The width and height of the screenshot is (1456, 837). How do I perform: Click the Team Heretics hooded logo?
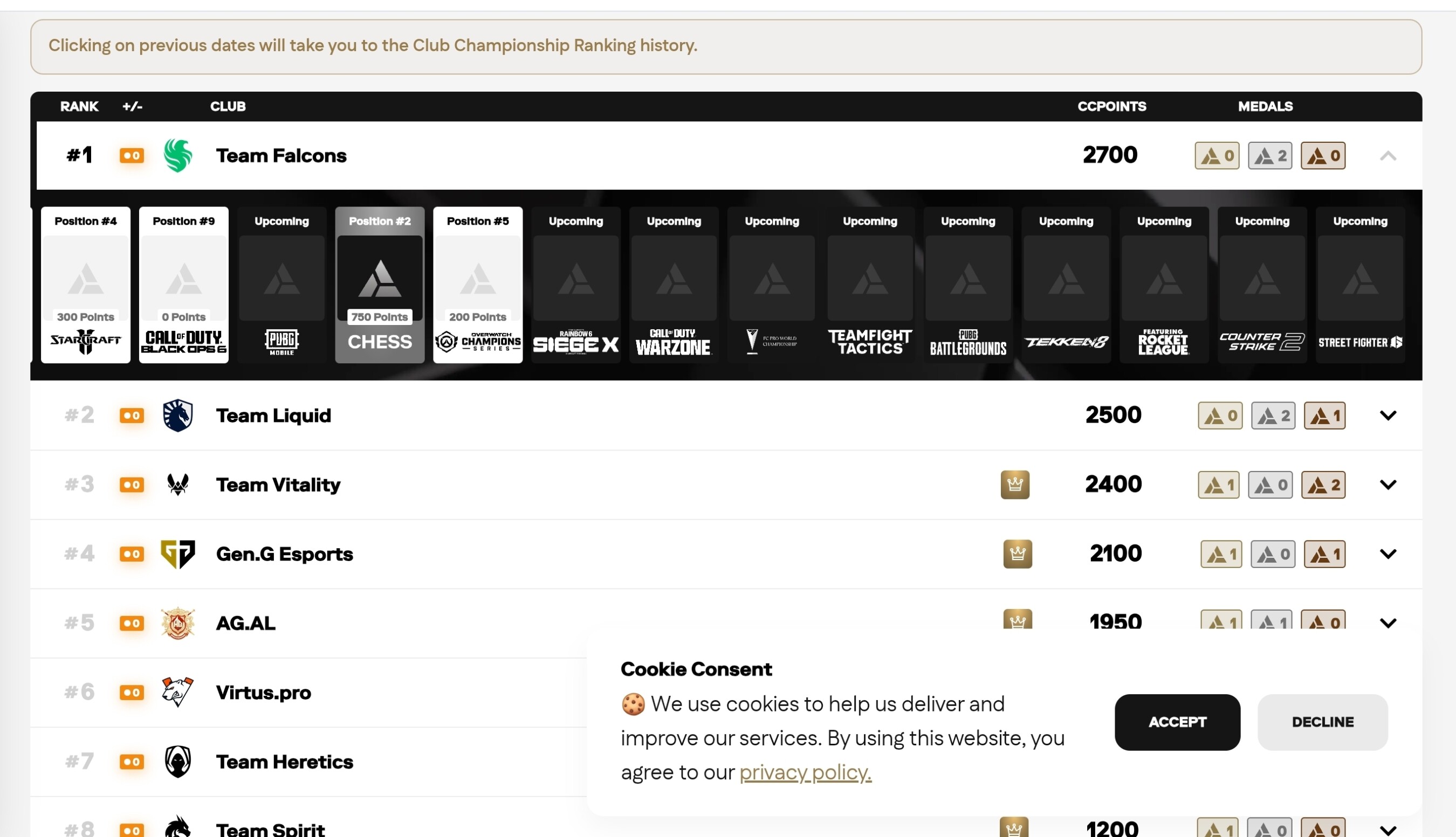click(x=178, y=761)
